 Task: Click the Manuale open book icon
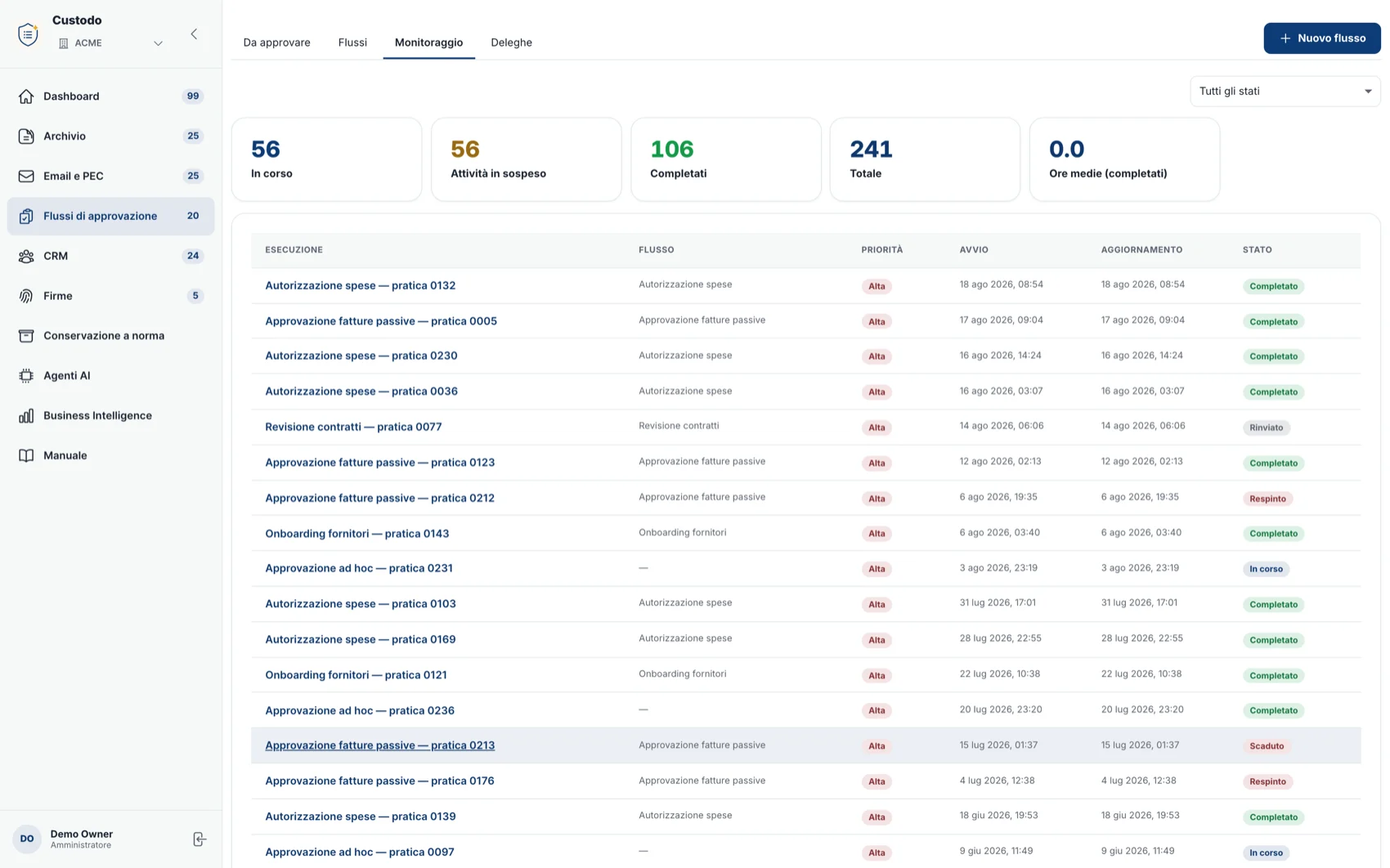point(26,455)
